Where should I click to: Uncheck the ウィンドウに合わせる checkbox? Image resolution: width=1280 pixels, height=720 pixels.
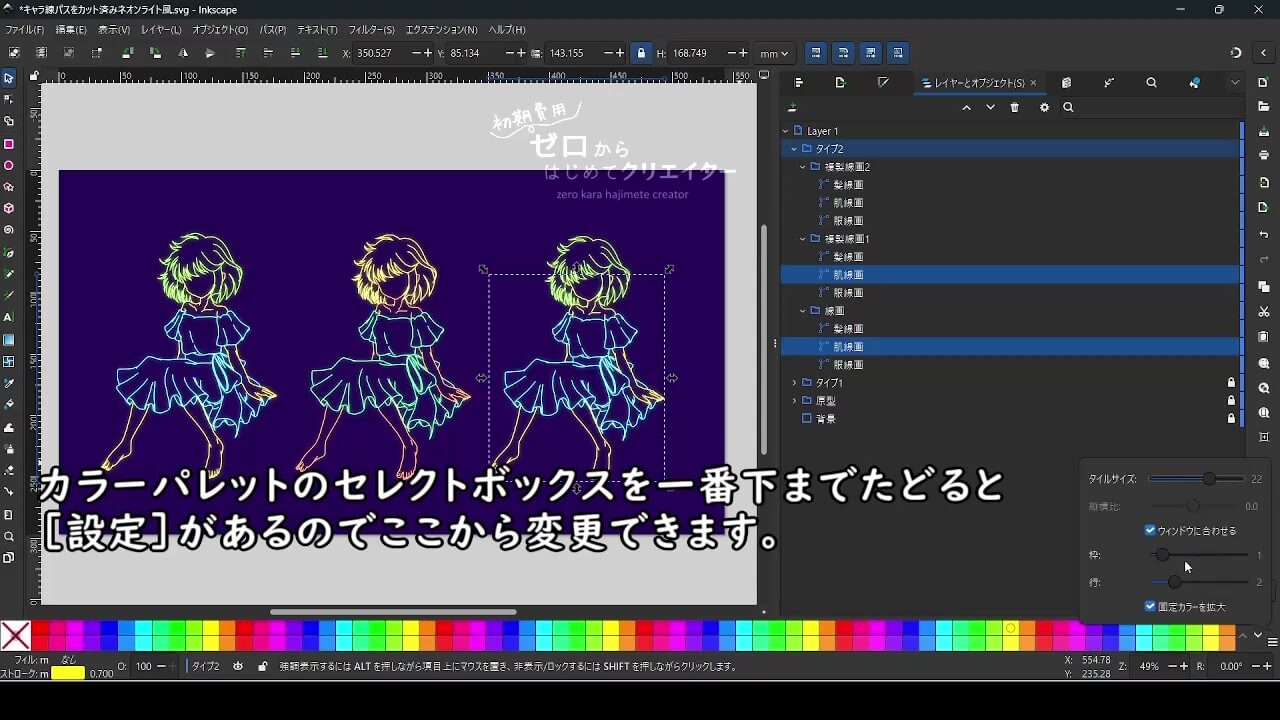tap(1150, 531)
